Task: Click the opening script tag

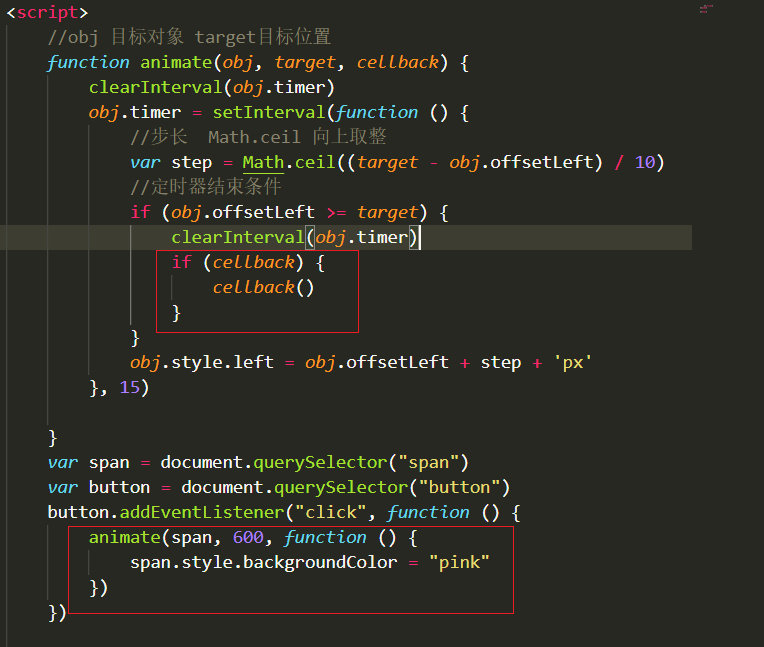Action: pyautogui.click(x=47, y=12)
